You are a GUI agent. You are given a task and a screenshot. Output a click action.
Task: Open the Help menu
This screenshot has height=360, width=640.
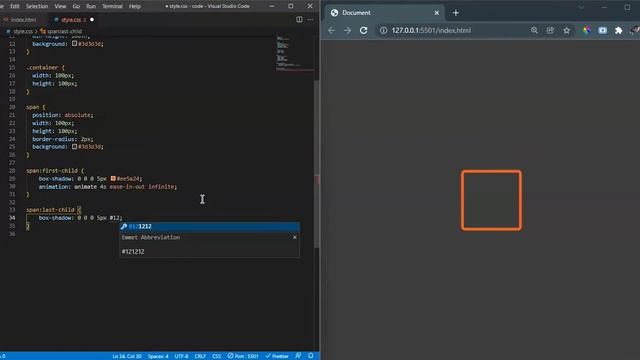pyautogui.click(x=134, y=6)
